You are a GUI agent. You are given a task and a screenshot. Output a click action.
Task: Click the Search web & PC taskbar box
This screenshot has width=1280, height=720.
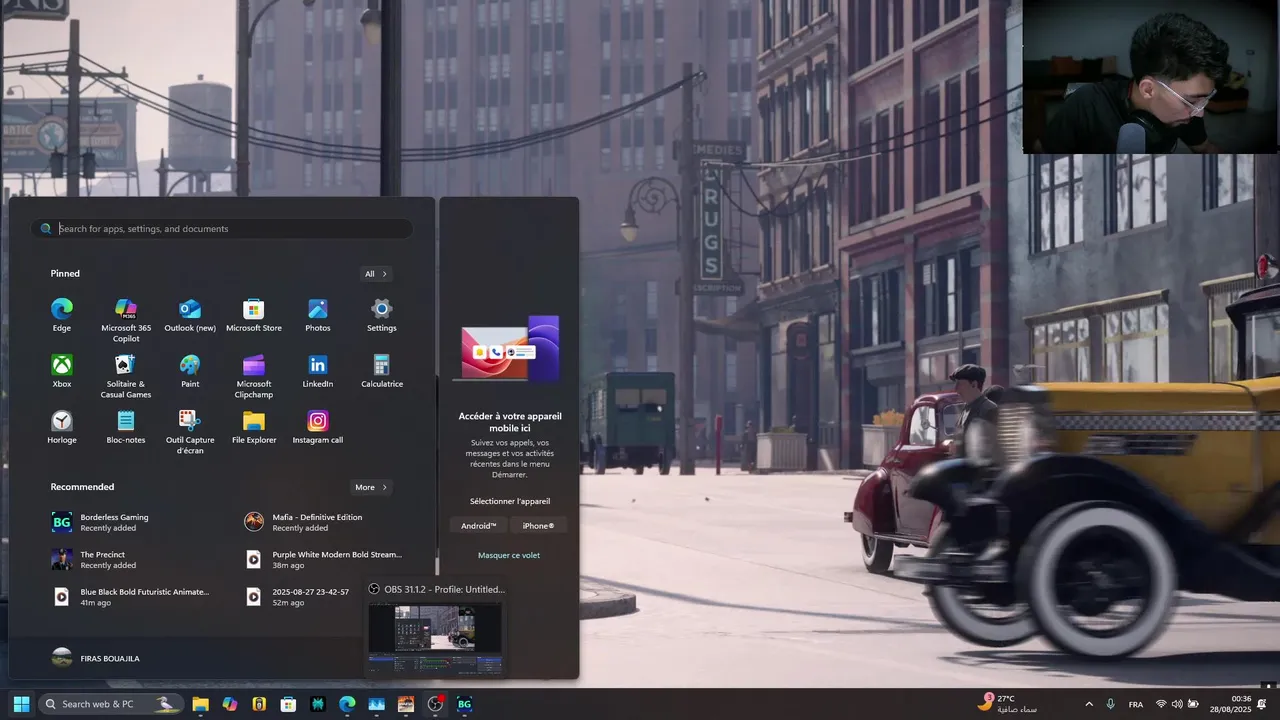point(110,704)
